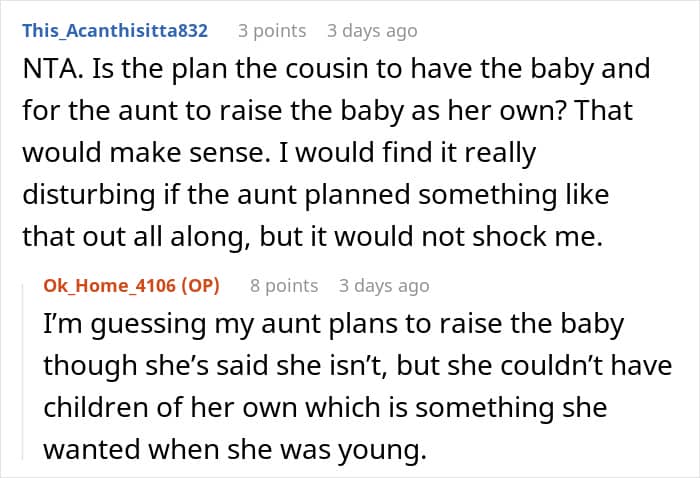Click the "8 points" score on OP's reply
The image size is (700, 478).
[284, 286]
